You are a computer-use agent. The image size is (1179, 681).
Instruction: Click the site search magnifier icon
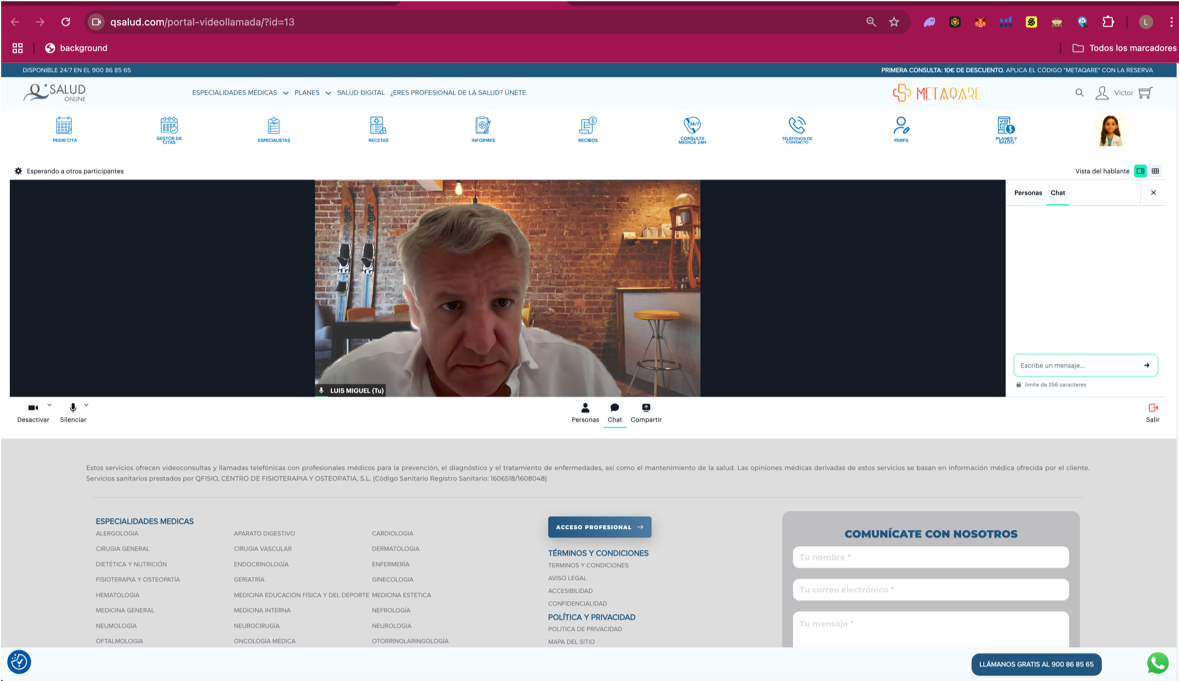(x=1079, y=92)
